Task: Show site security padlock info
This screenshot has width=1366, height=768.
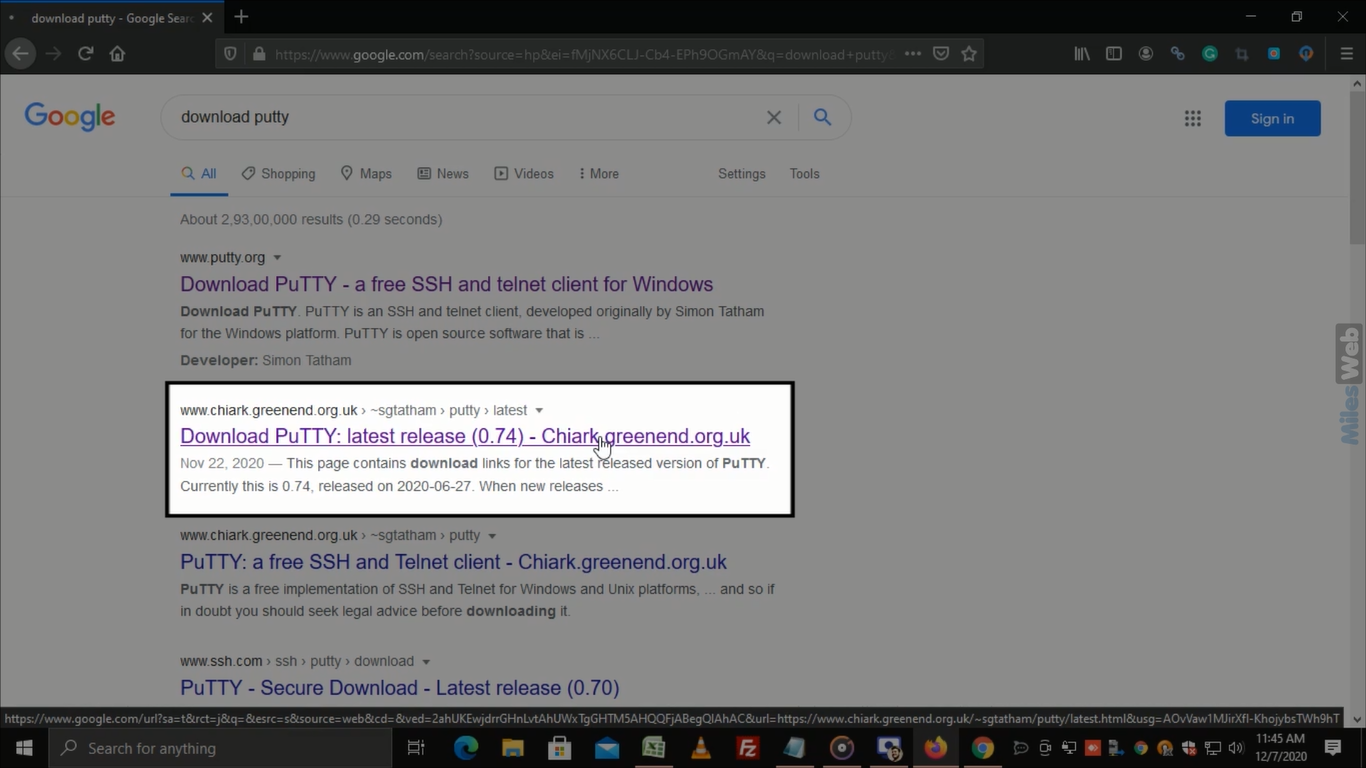Action: point(259,54)
